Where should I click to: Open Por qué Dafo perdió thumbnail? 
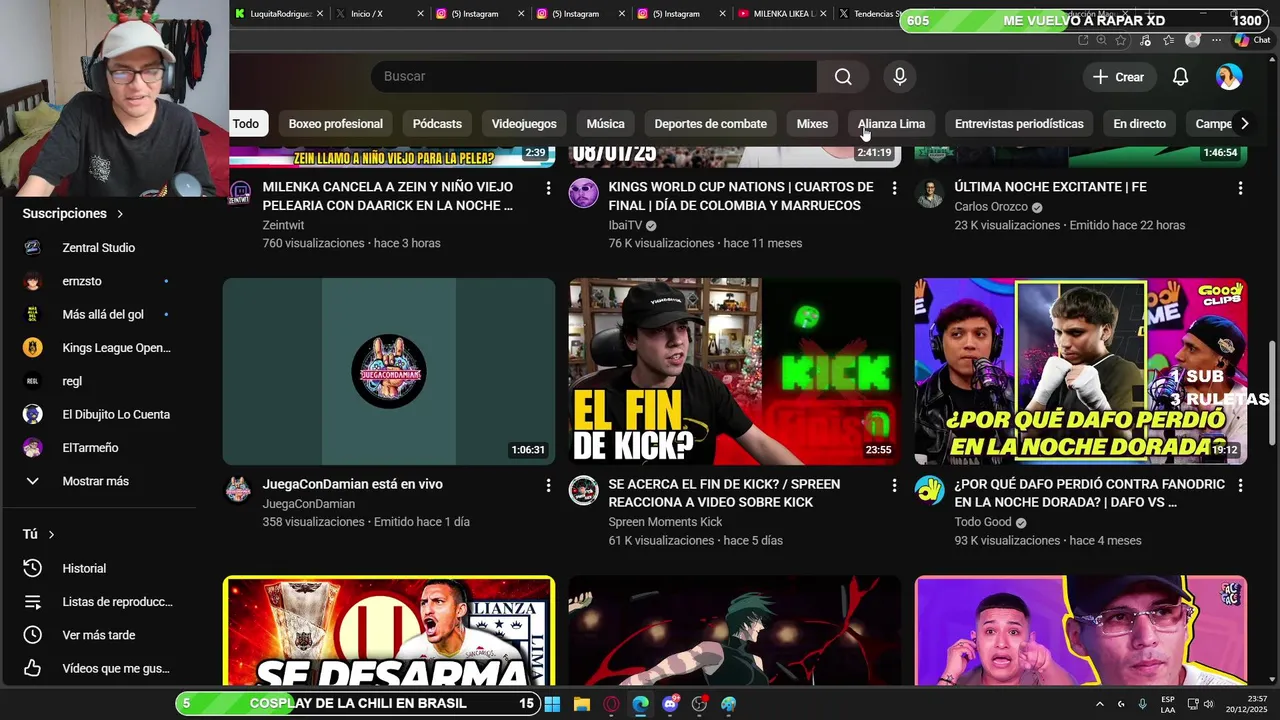[1081, 371]
